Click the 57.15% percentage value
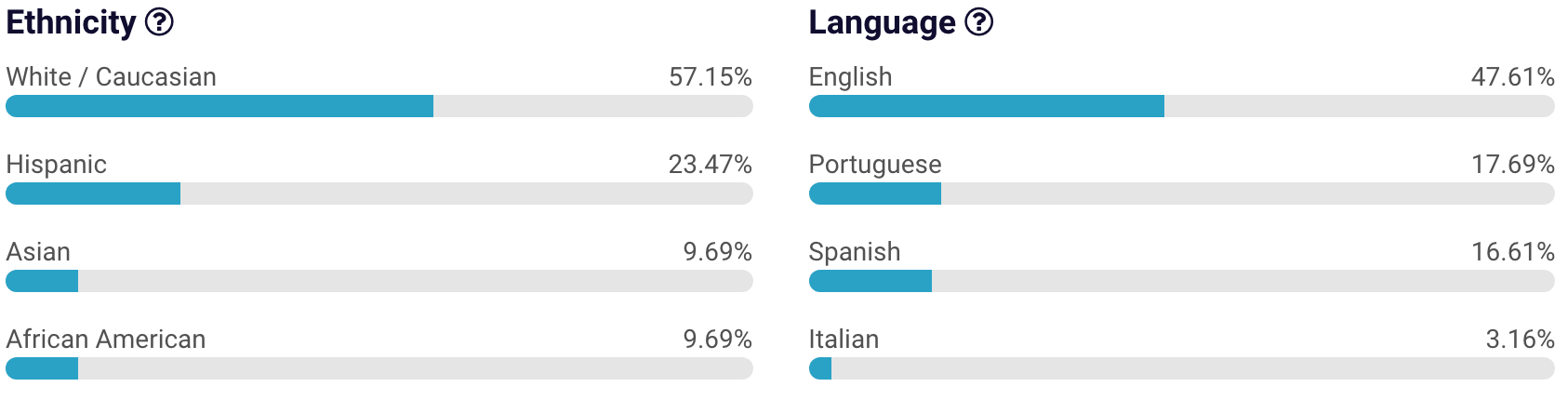Image resolution: width=1568 pixels, height=400 pixels. pyautogui.click(x=710, y=76)
